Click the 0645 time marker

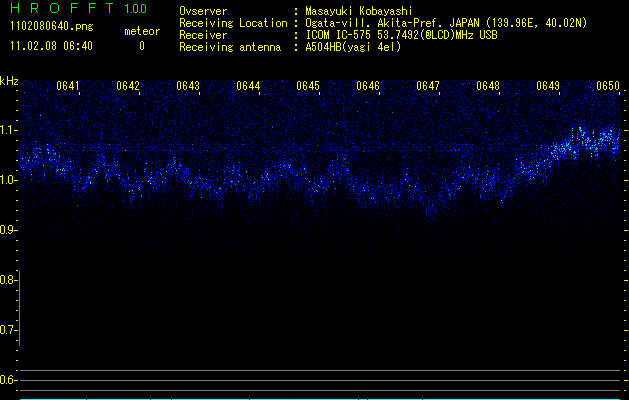(x=308, y=86)
